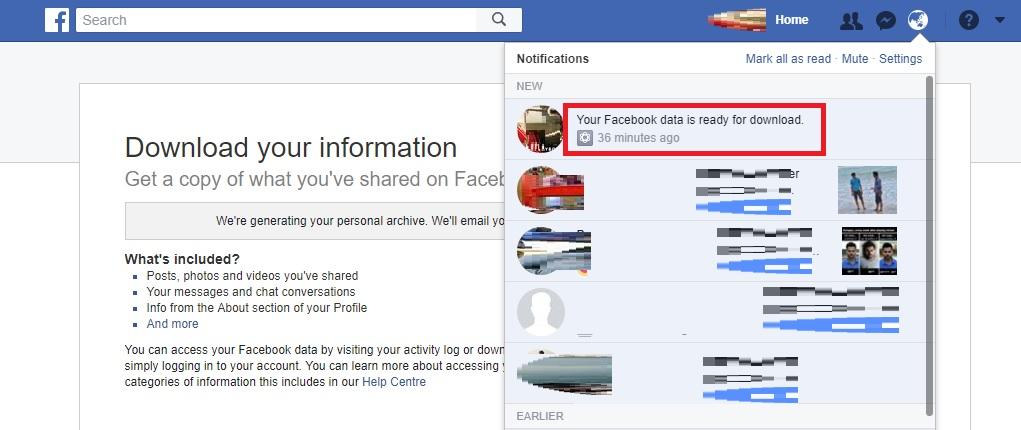This screenshot has width=1021, height=430.
Task: Expand the account dropdown arrow
Action: click(x=999, y=20)
